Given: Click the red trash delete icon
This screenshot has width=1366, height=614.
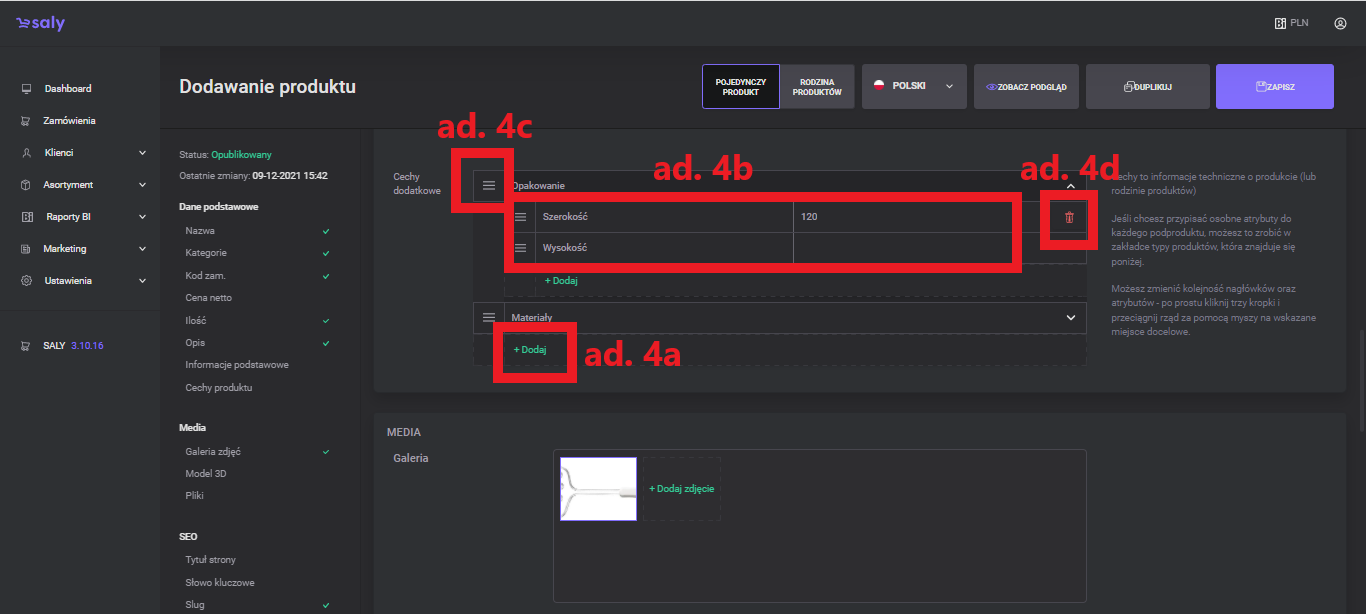Looking at the screenshot, I should (x=1069, y=217).
